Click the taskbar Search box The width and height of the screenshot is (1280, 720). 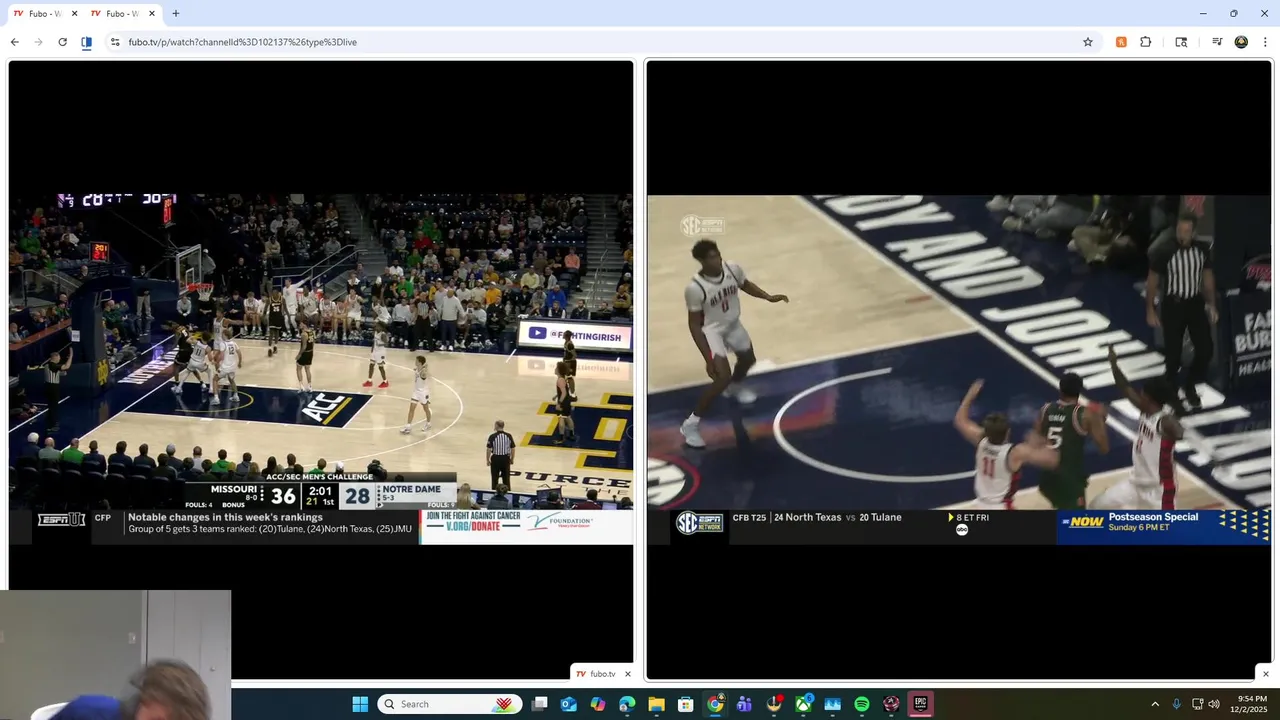click(x=448, y=704)
